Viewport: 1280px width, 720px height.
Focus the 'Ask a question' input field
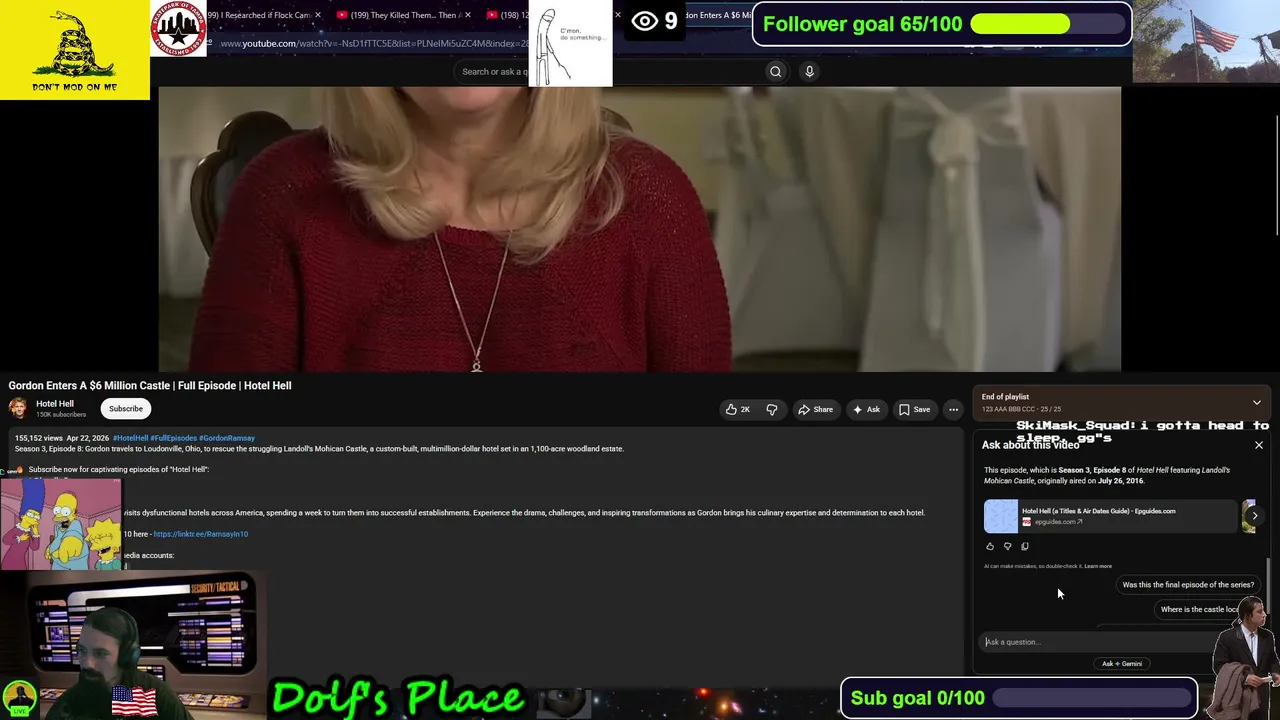[1095, 642]
